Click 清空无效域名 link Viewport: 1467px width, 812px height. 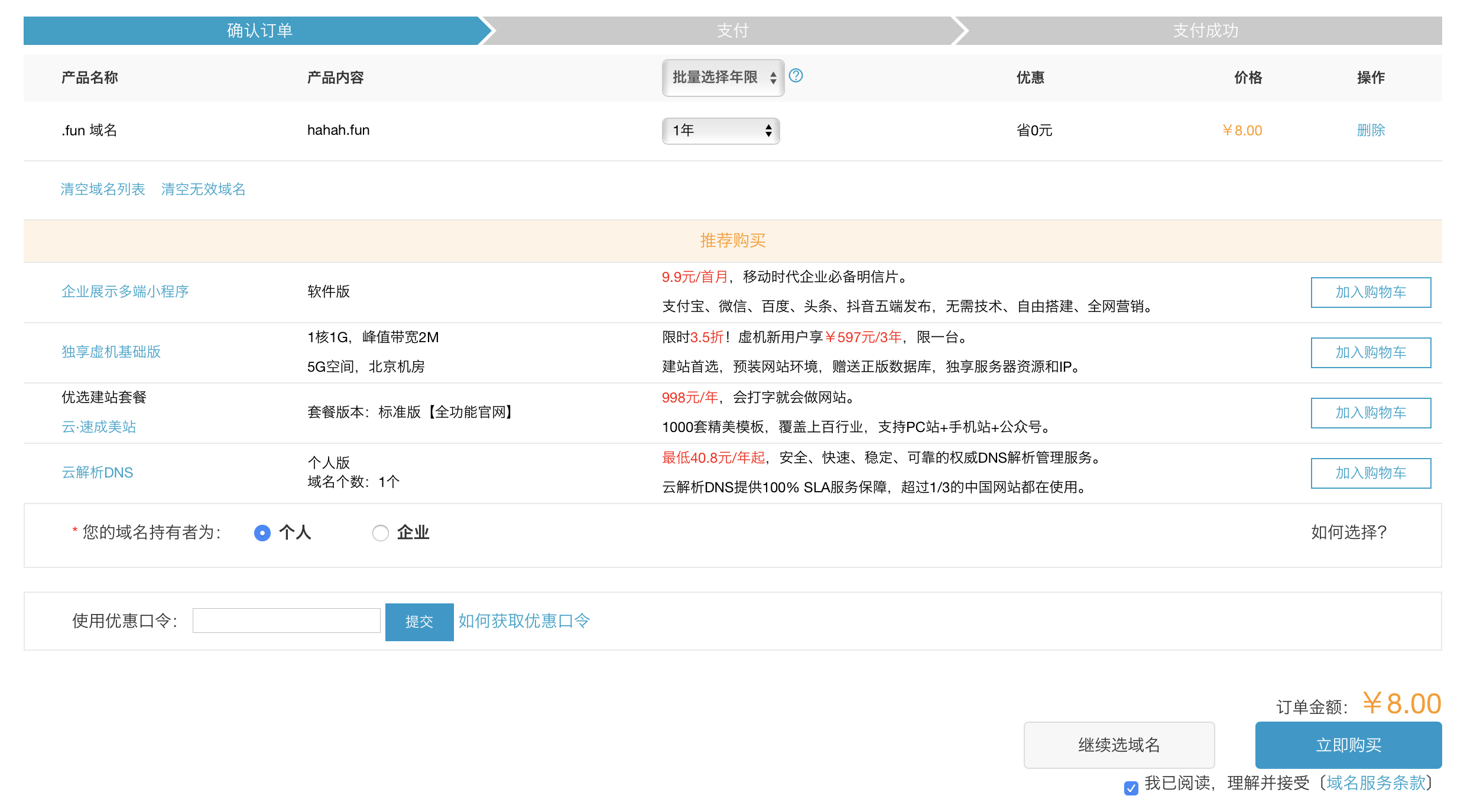point(203,189)
